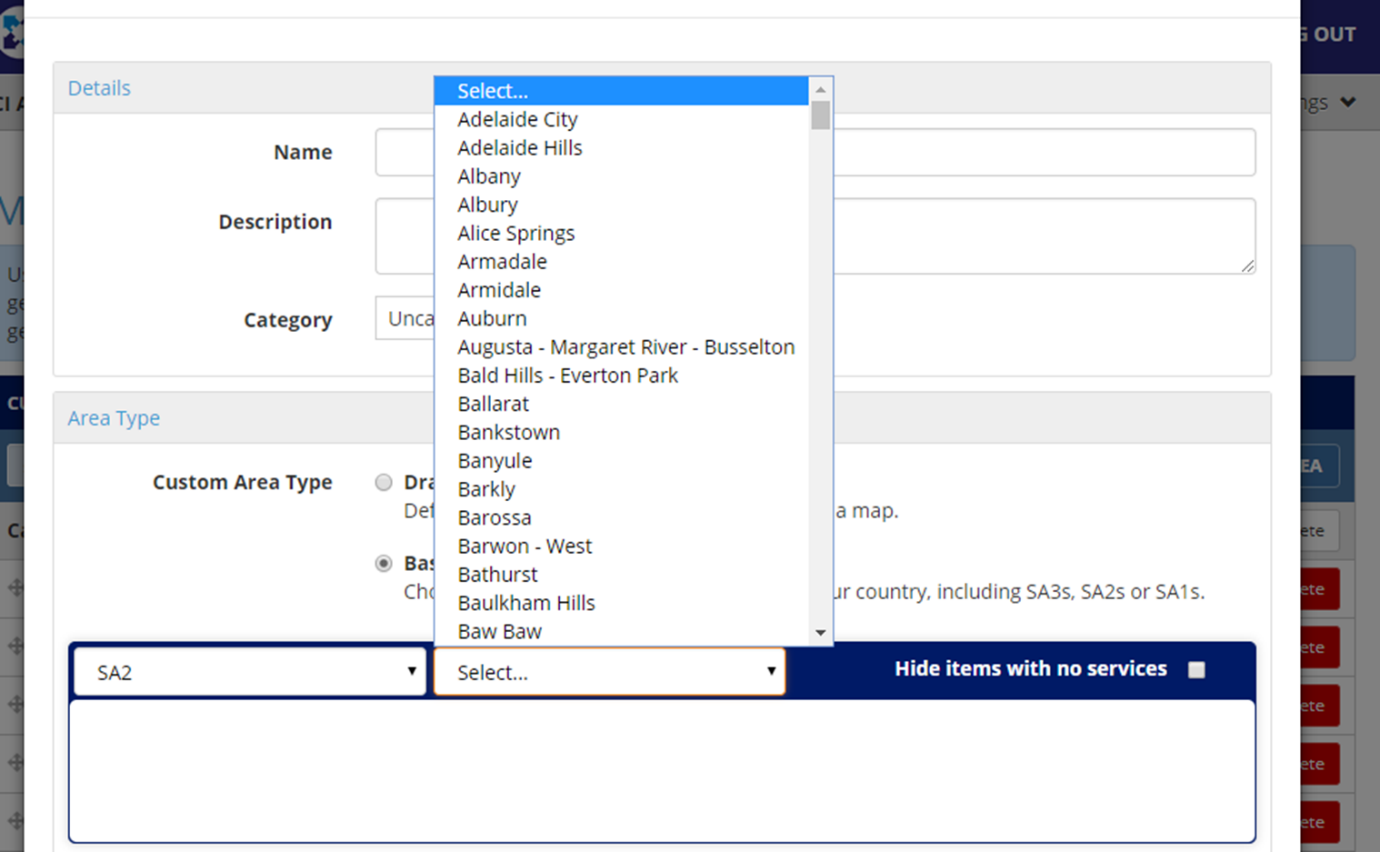The image size is (1380, 852).
Task: Select the Based on areas radio button
Action: click(x=383, y=563)
